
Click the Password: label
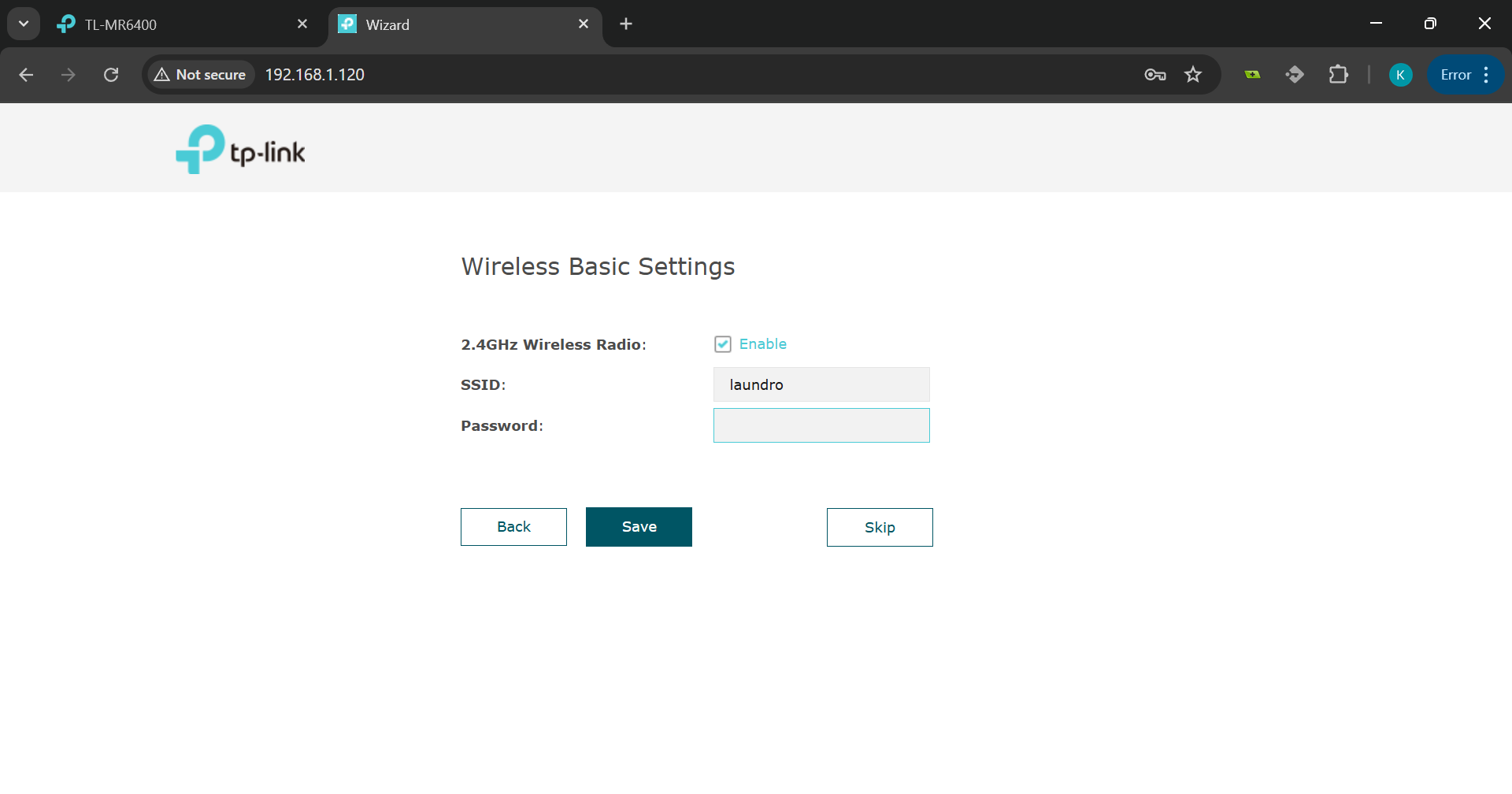pyautogui.click(x=502, y=426)
